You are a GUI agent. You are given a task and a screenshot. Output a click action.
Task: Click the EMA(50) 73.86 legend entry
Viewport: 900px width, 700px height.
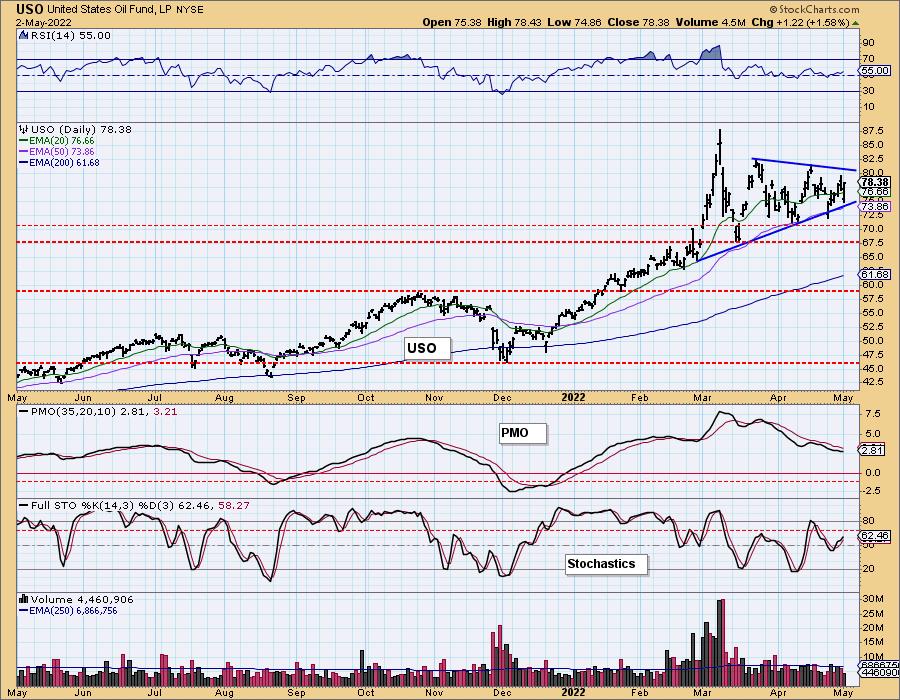click(x=57, y=151)
